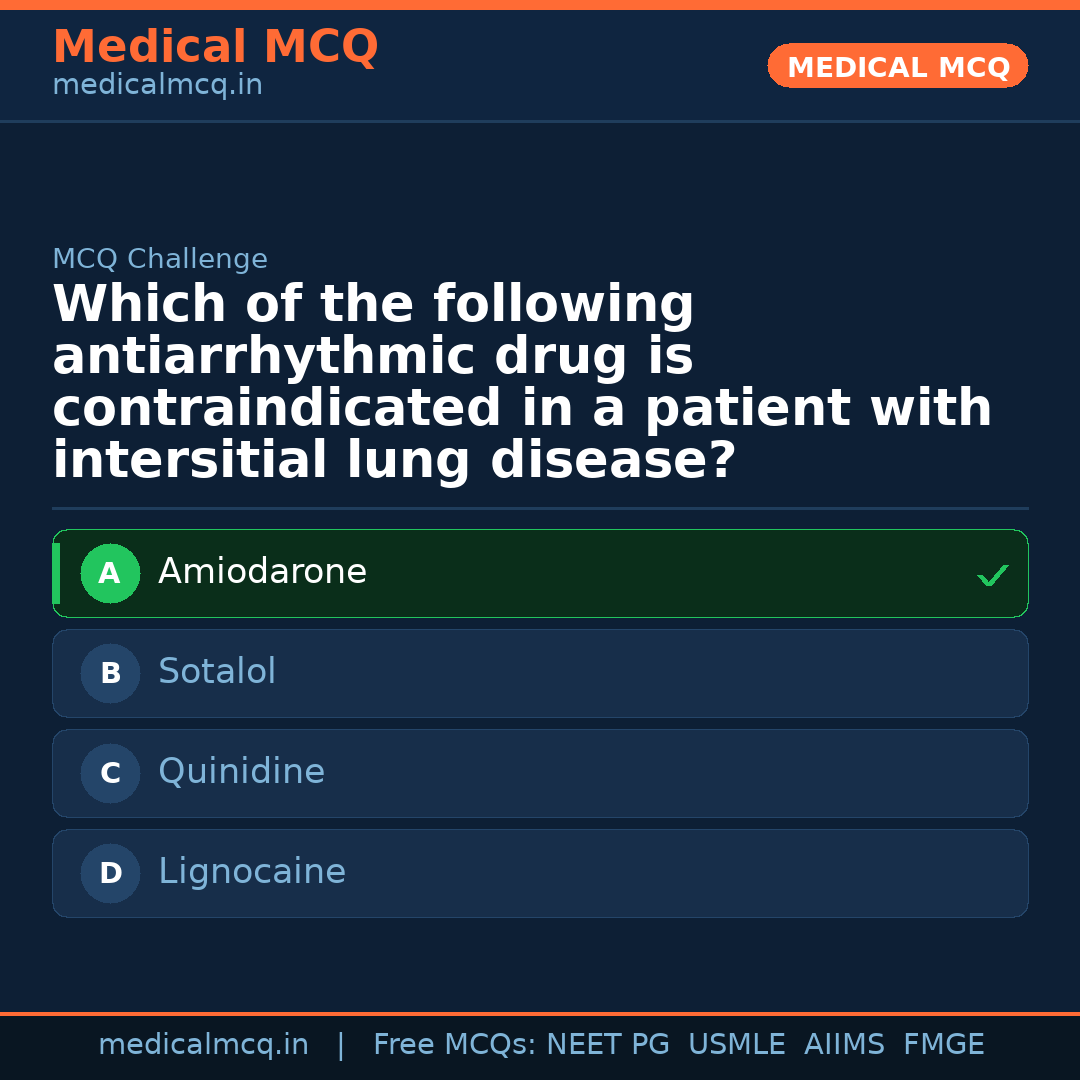
Task: Select the Amiodarone answer option
Action: click(x=540, y=573)
